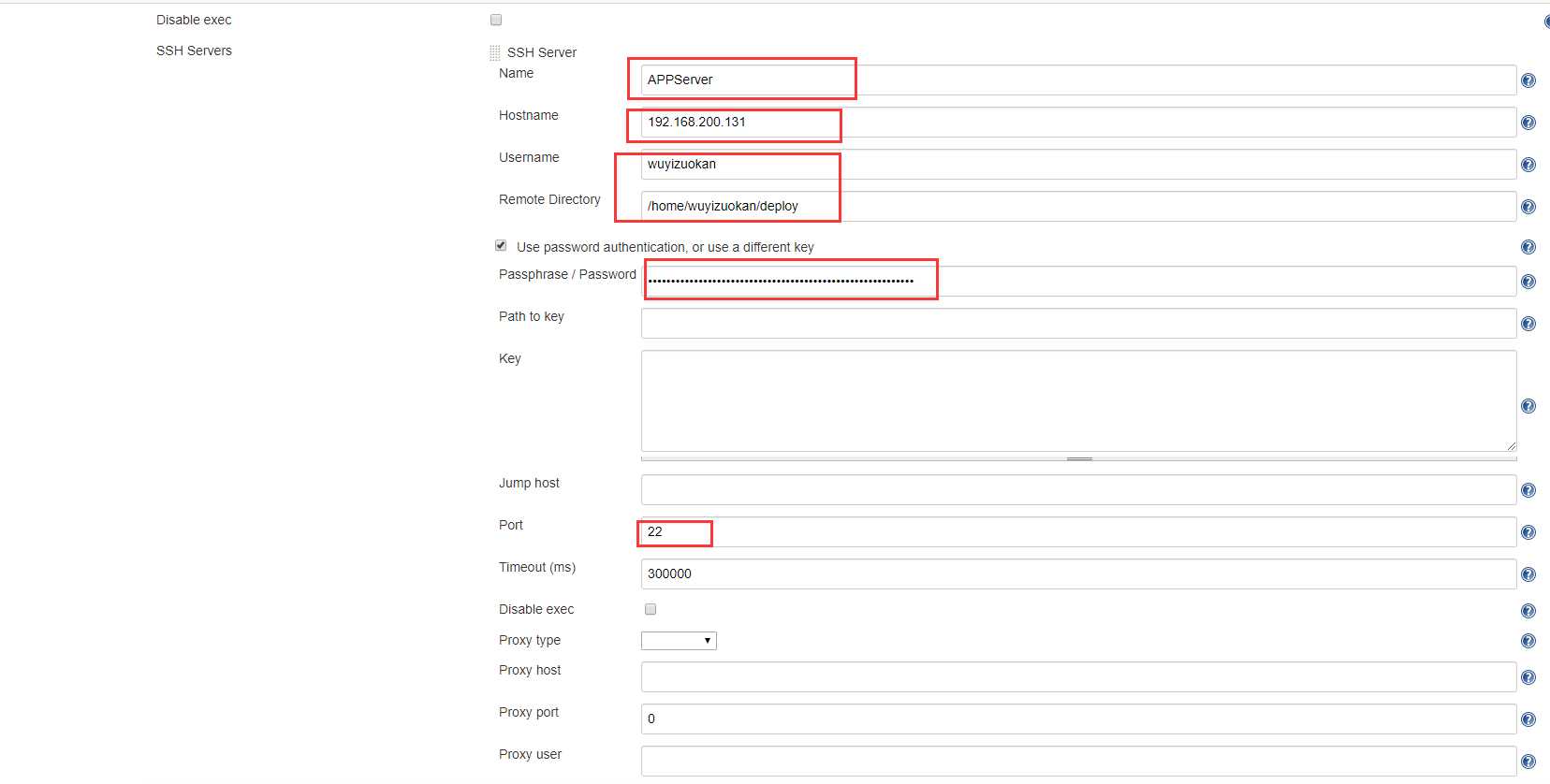Click the 'Port' label
The image size is (1550, 784).
point(511,525)
